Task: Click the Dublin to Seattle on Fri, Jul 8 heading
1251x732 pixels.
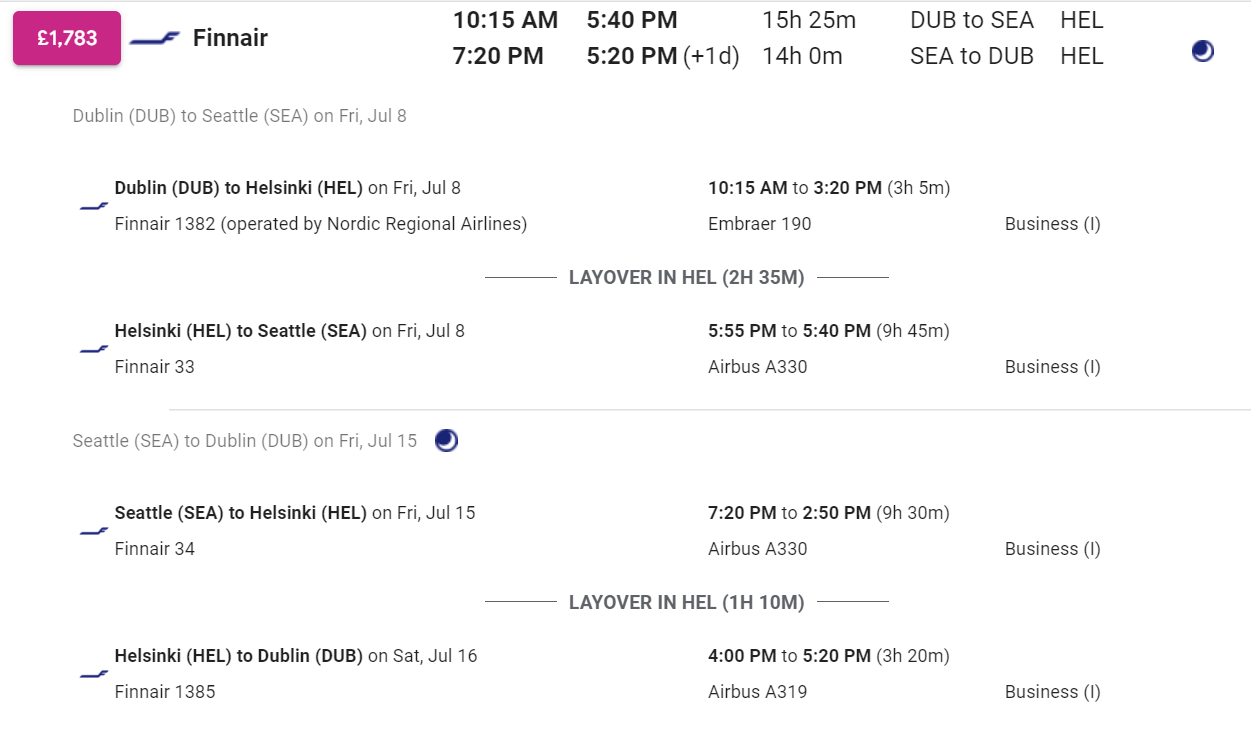Action: tap(240, 116)
